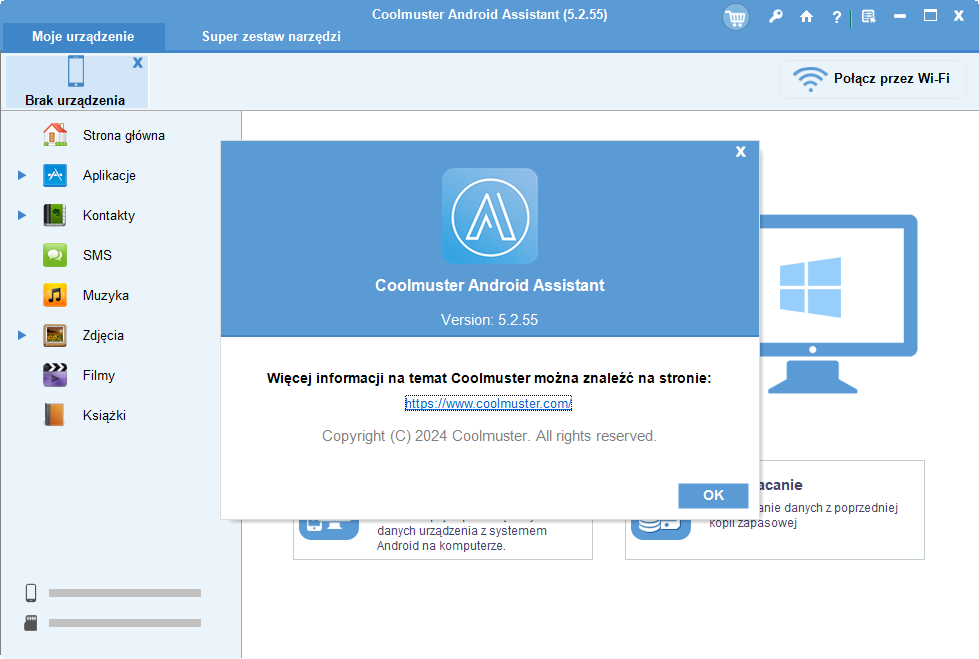
Task: Open SMS category in sidebar
Action: coord(97,255)
